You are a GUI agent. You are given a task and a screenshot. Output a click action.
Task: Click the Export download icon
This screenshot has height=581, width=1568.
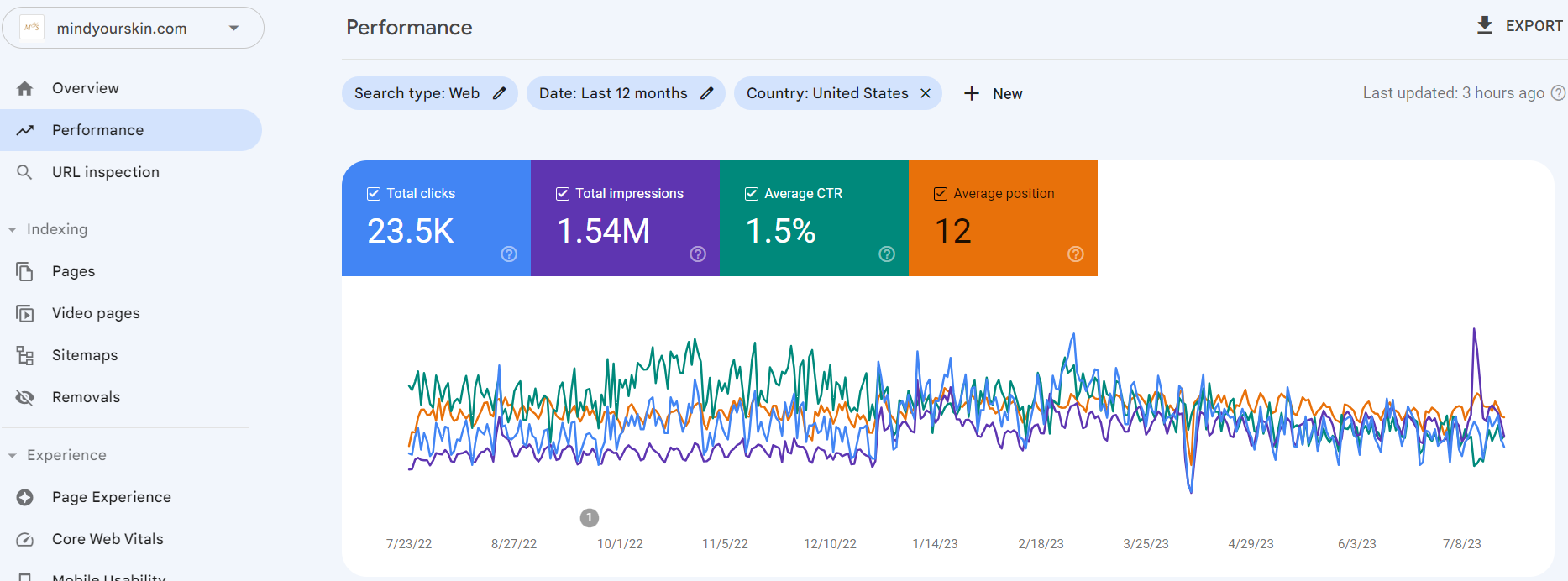(x=1484, y=25)
